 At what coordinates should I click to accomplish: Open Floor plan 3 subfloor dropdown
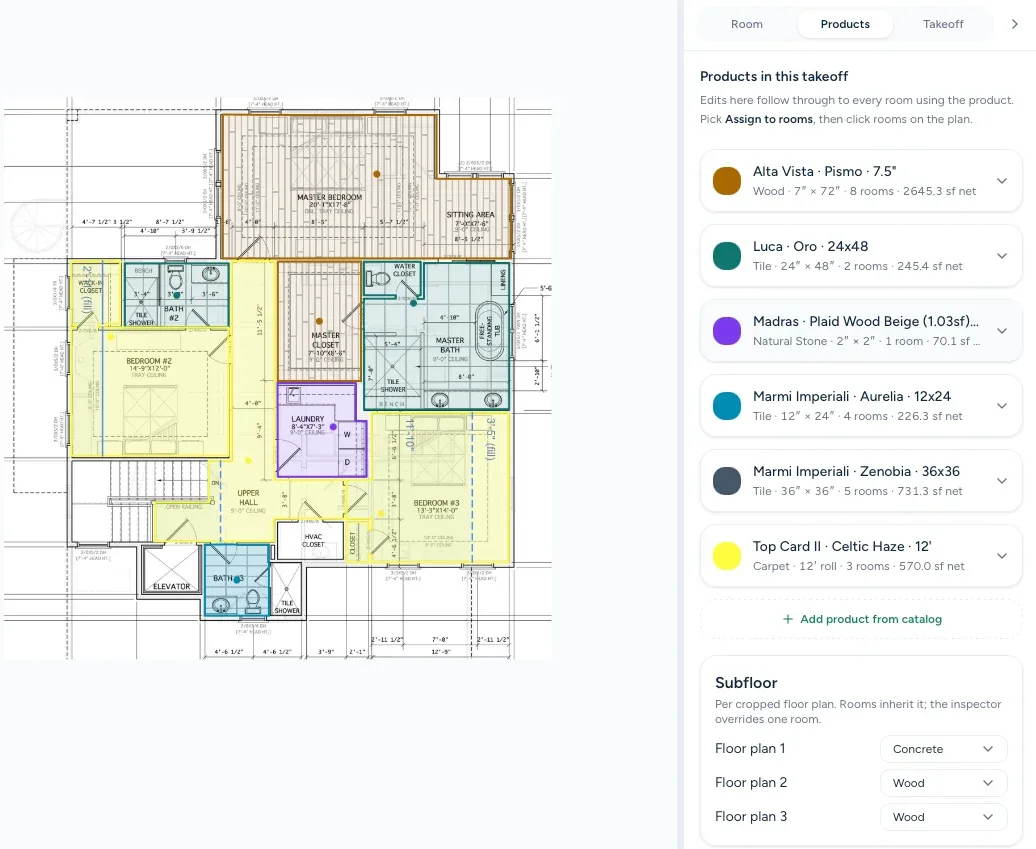943,817
